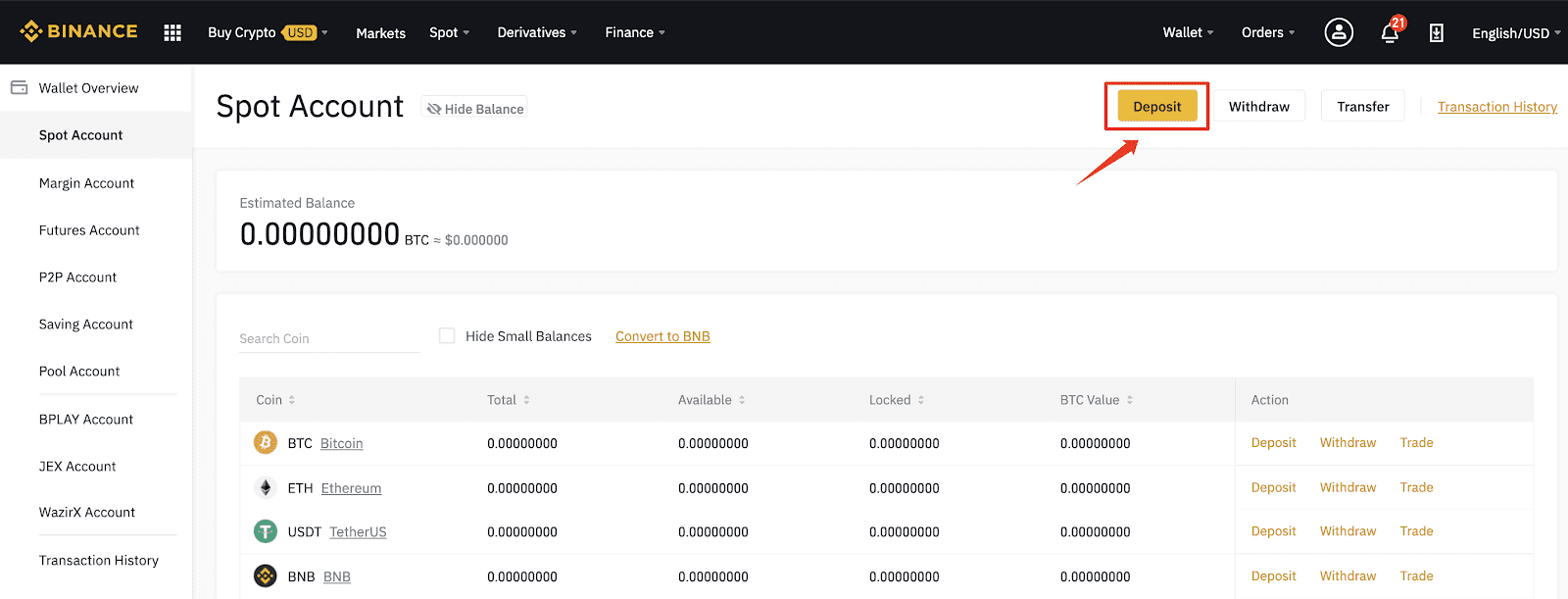Open English/USD language selector
Screen dimensions: 1568x599
(1516, 33)
